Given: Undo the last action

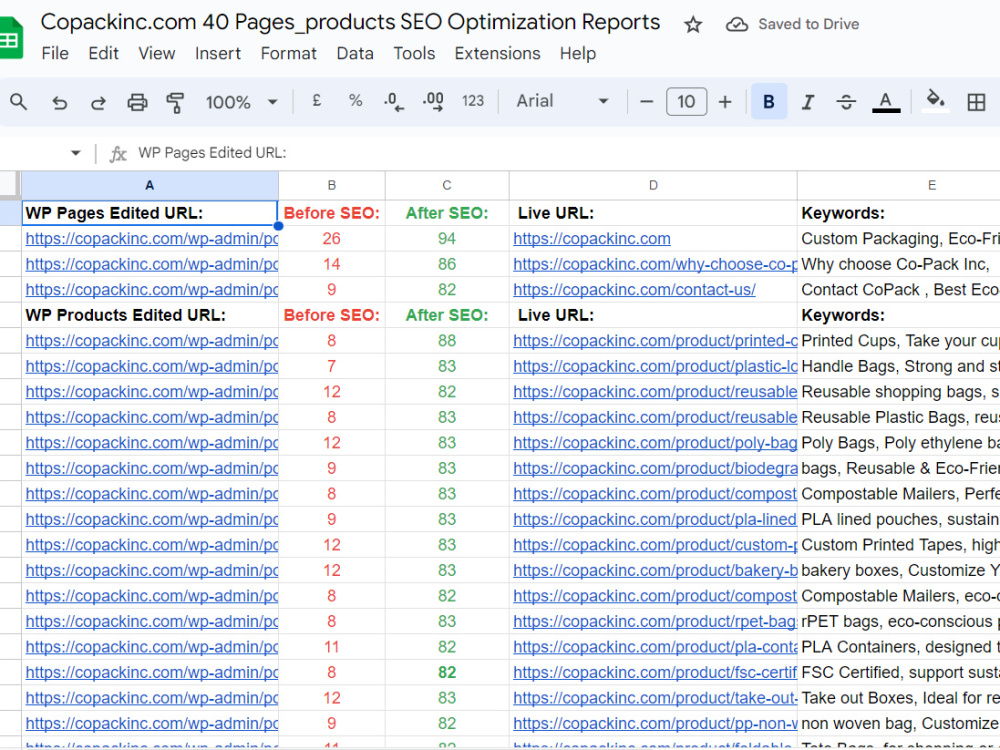Looking at the screenshot, I should [x=59, y=102].
